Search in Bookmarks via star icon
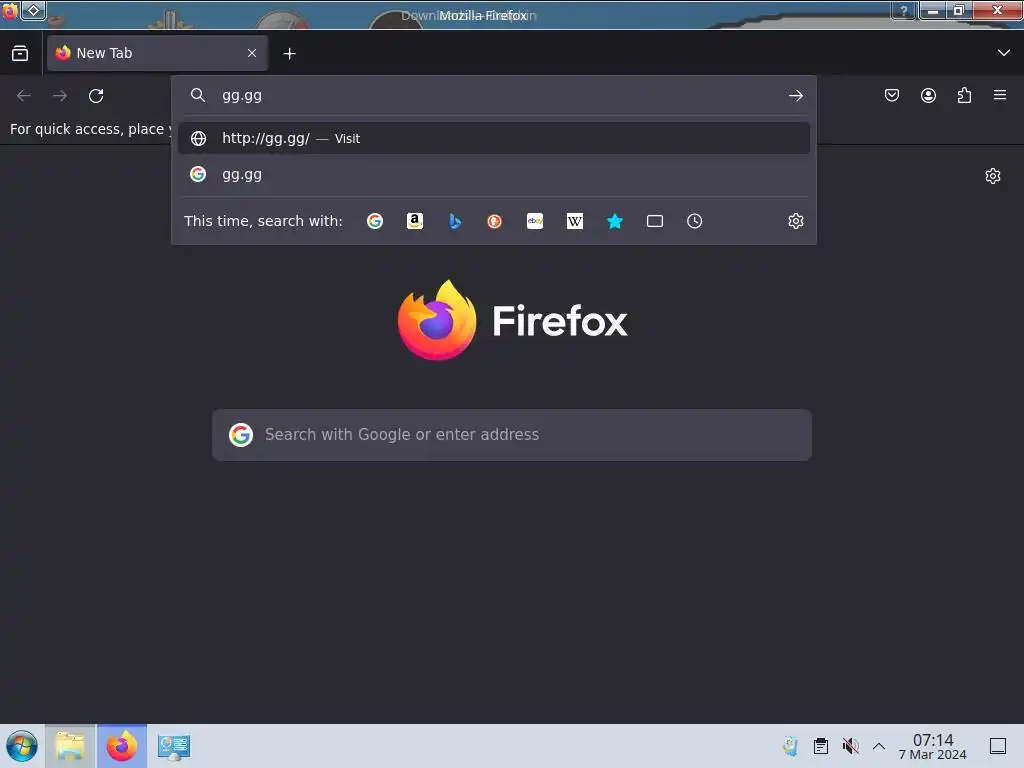1024x768 pixels. tap(615, 221)
